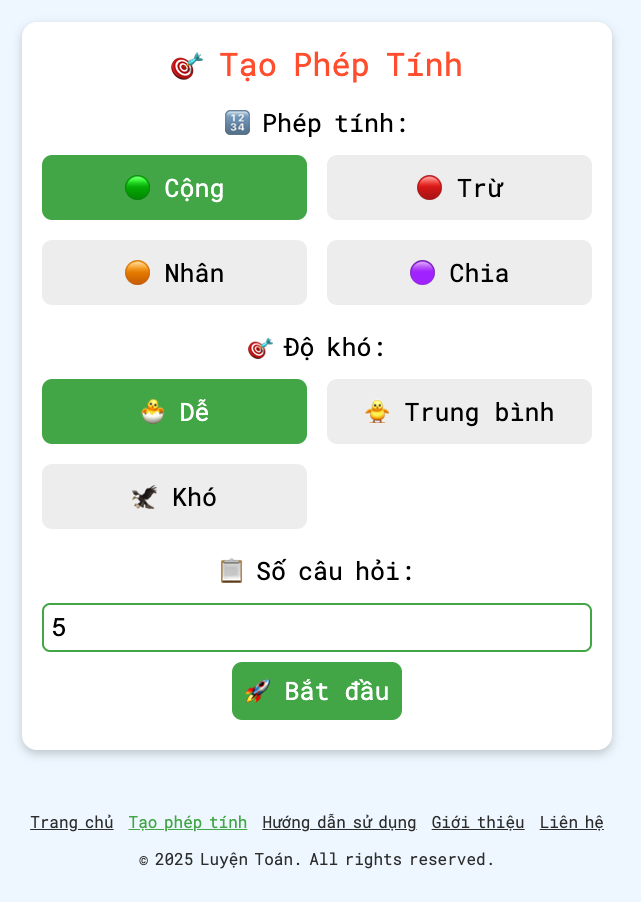Image resolution: width=641 pixels, height=902 pixels.
Task: Open Hướng dẫn sử dụng link
Action: pyautogui.click(x=339, y=823)
